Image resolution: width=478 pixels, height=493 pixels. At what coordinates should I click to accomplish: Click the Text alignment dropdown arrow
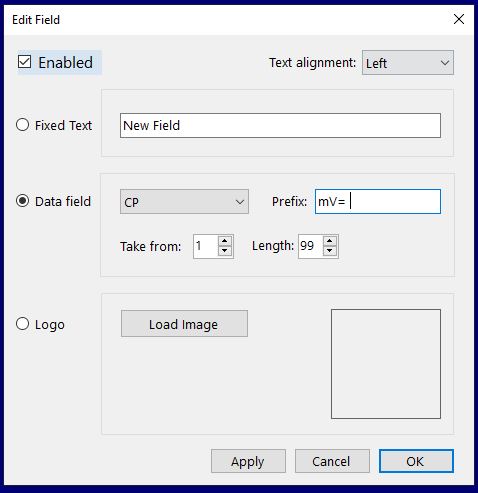[445, 63]
